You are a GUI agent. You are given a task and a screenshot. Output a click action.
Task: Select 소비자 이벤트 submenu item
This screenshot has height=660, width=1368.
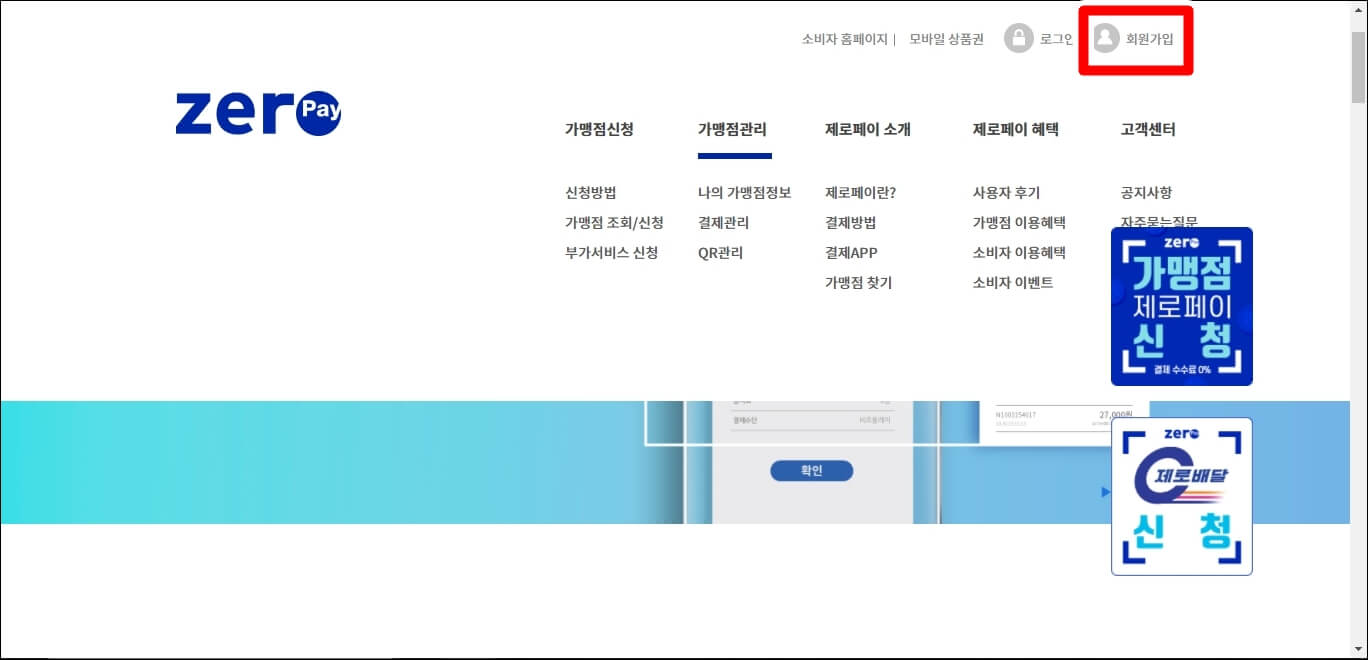coord(1013,283)
